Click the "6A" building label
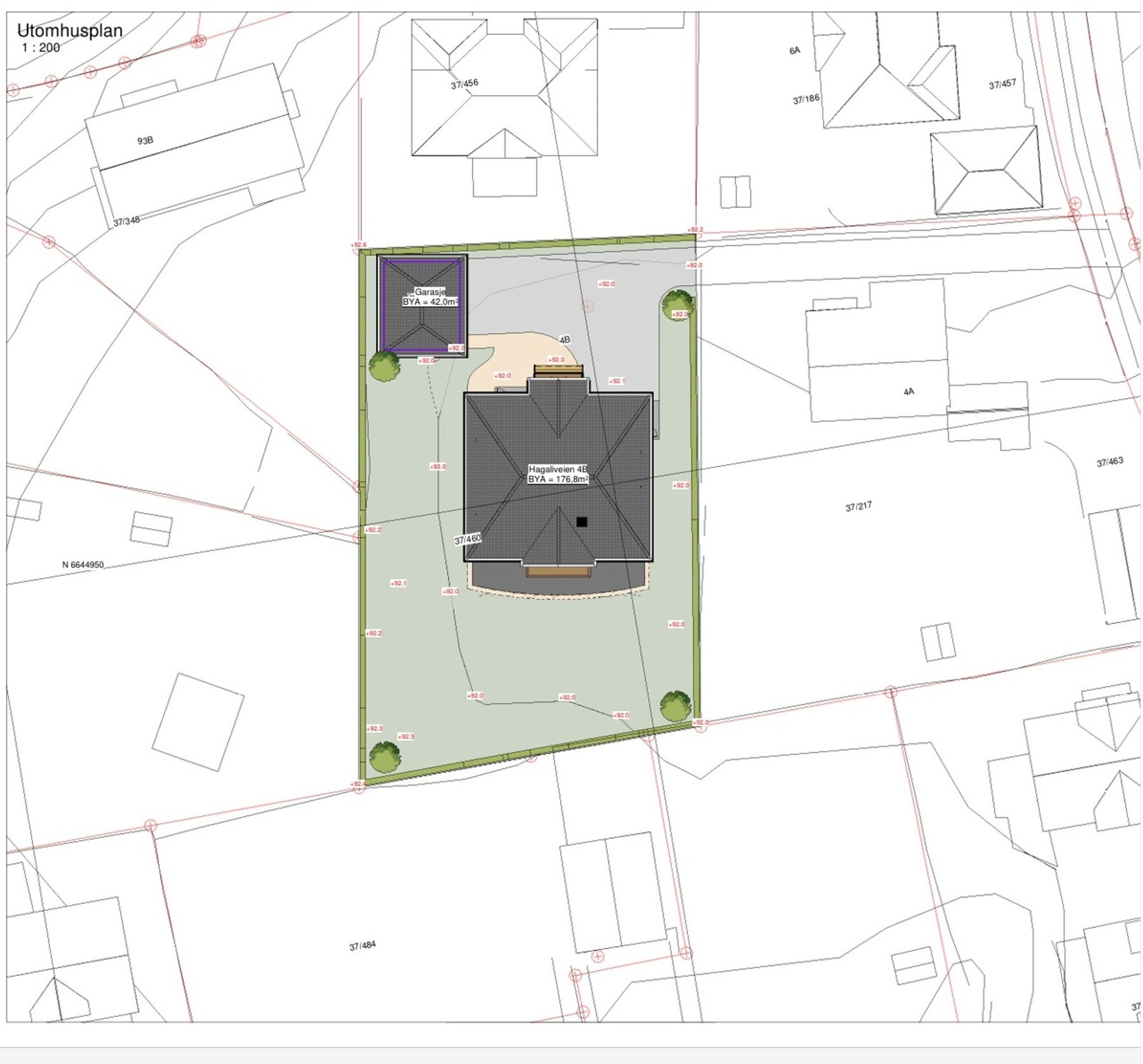 point(795,51)
